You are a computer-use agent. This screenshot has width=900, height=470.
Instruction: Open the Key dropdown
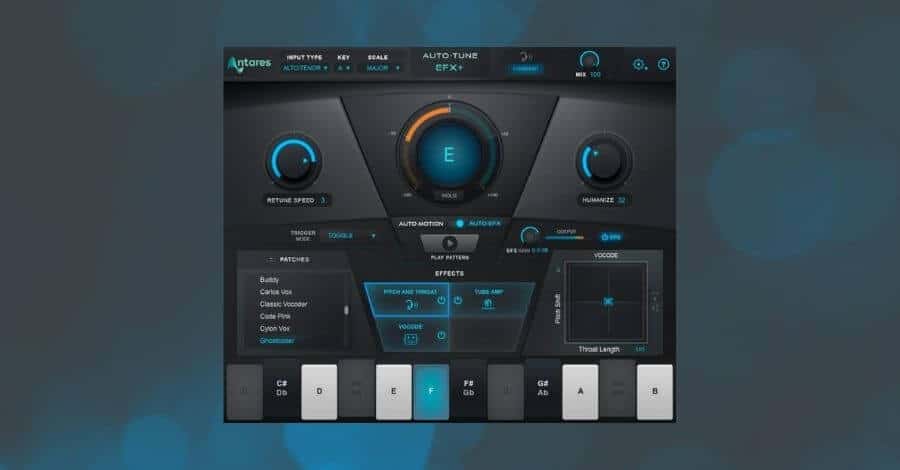343,68
